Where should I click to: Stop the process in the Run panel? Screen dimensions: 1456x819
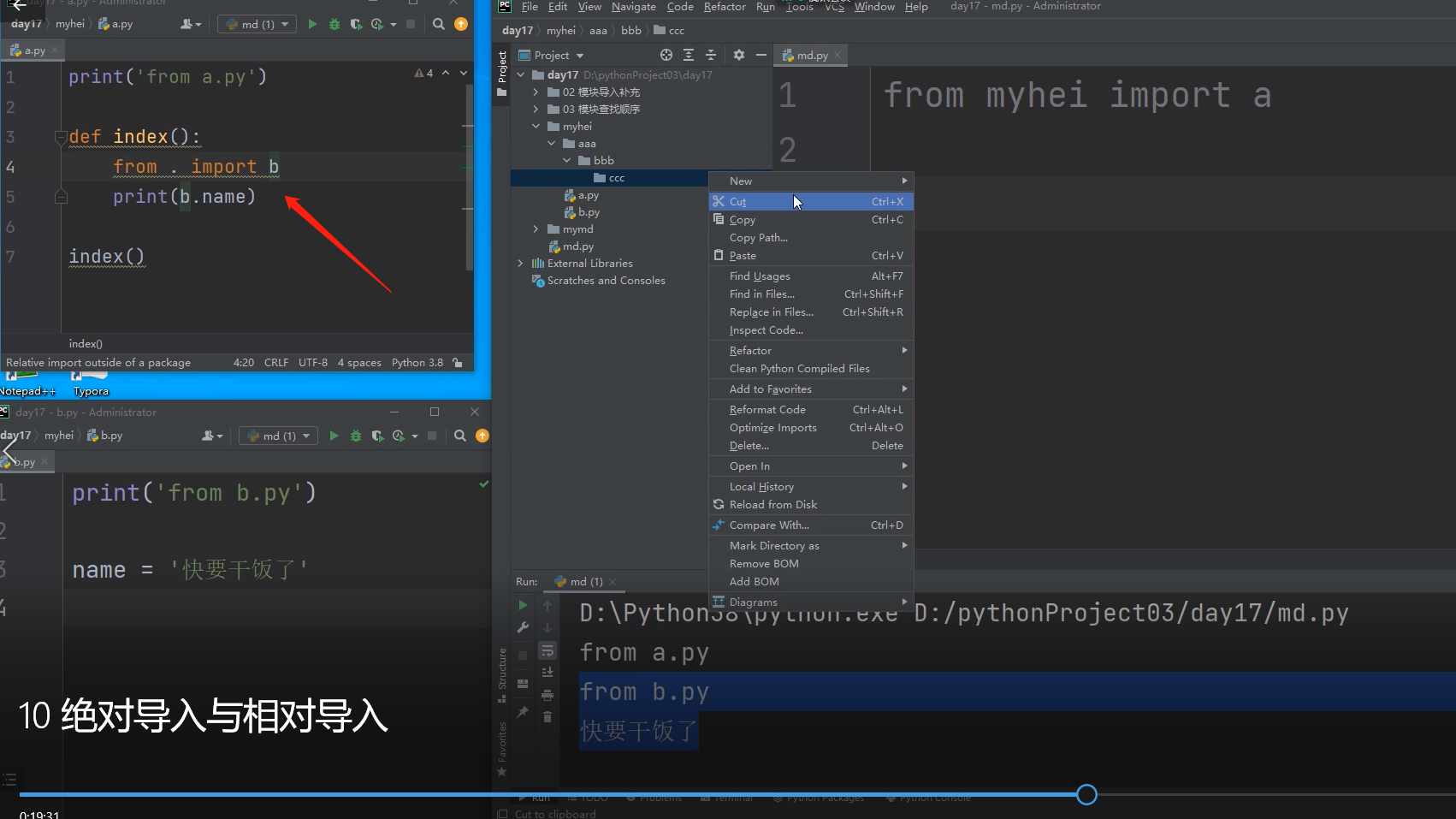click(x=523, y=656)
